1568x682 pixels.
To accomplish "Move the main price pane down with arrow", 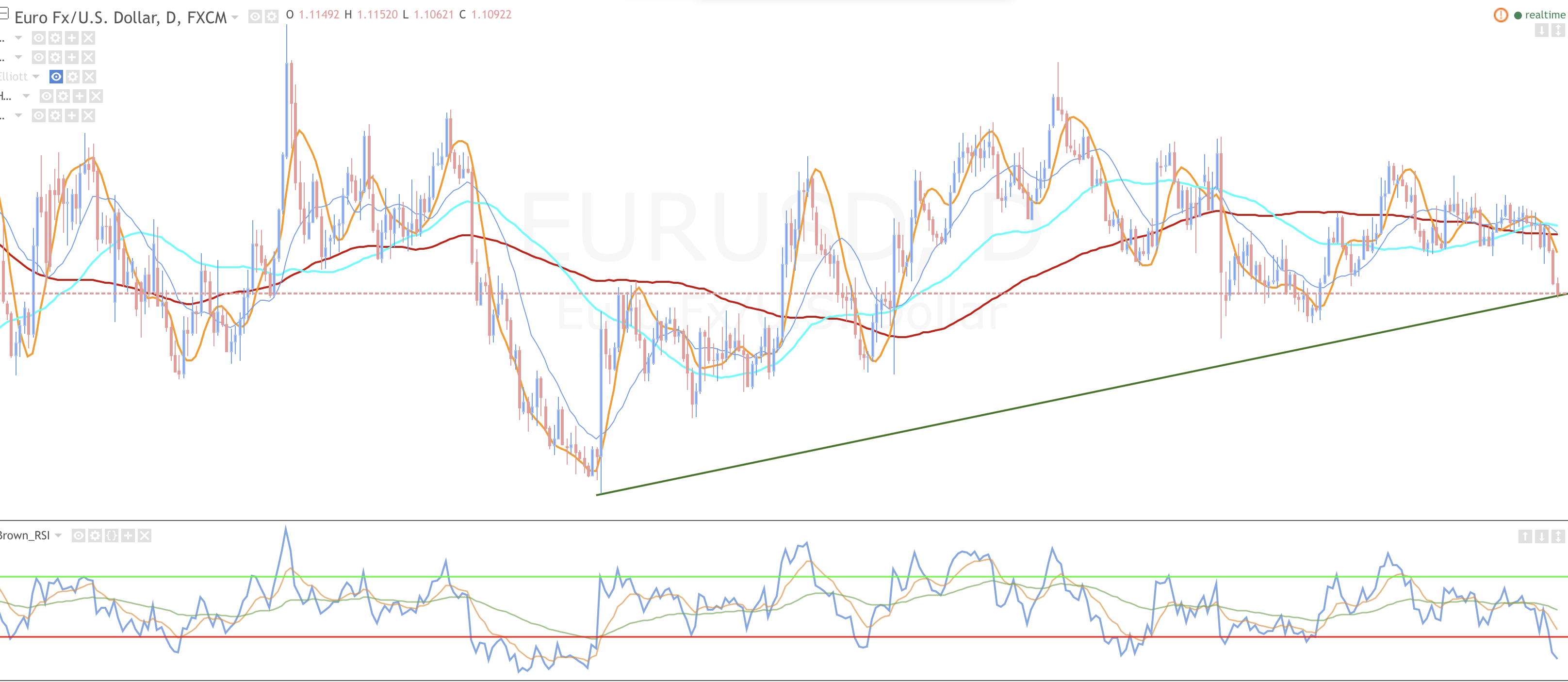I will coord(1541,31).
